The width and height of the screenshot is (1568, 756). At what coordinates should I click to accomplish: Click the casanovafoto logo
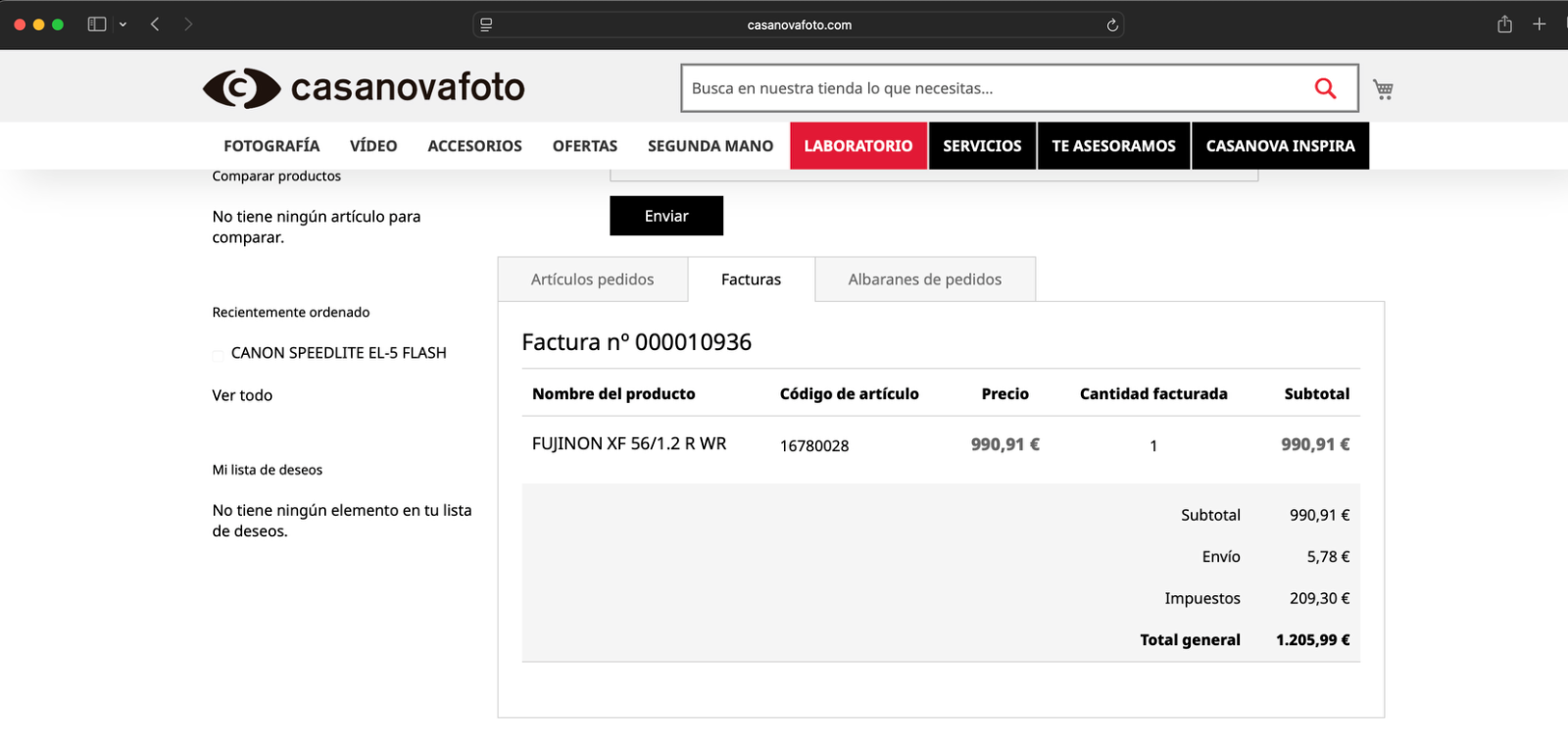pos(364,88)
